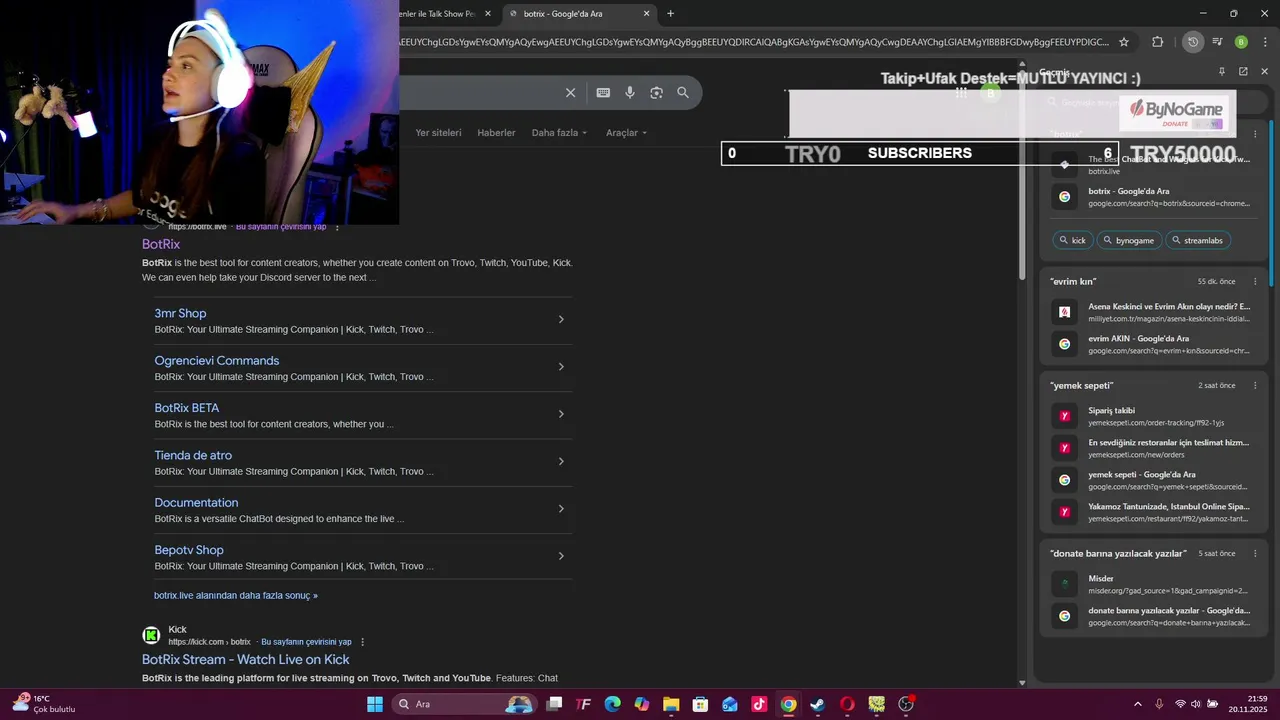Search by image with the lens icon
Screen dimensions: 1280x720
(x=656, y=92)
